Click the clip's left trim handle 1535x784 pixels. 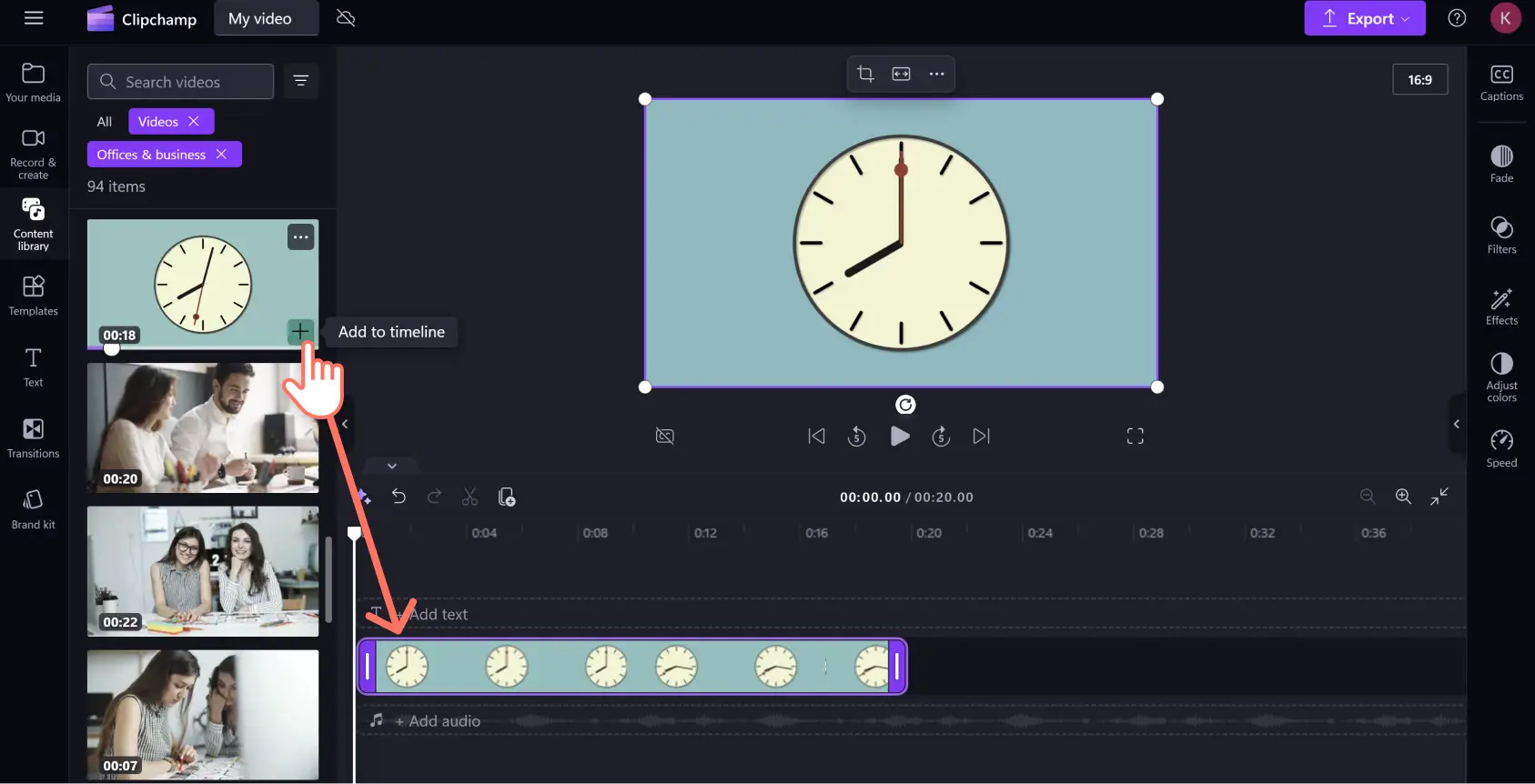click(368, 667)
